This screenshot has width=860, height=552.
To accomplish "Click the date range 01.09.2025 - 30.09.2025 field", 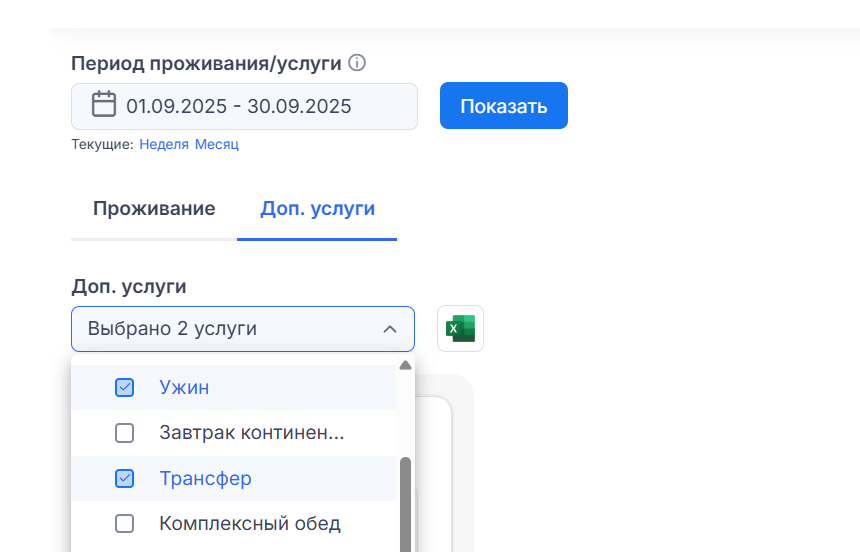I will (x=239, y=106).
